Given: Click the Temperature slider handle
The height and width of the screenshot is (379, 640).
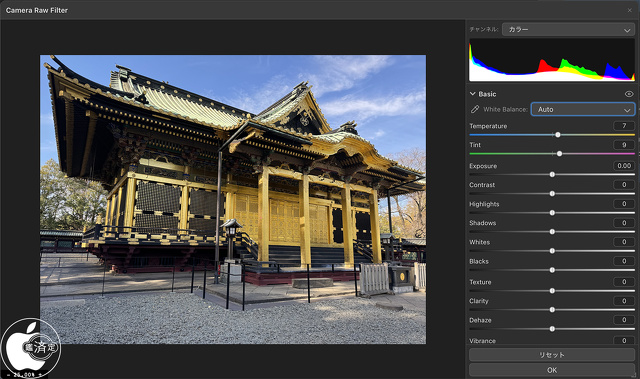Looking at the screenshot, I should click(558, 135).
